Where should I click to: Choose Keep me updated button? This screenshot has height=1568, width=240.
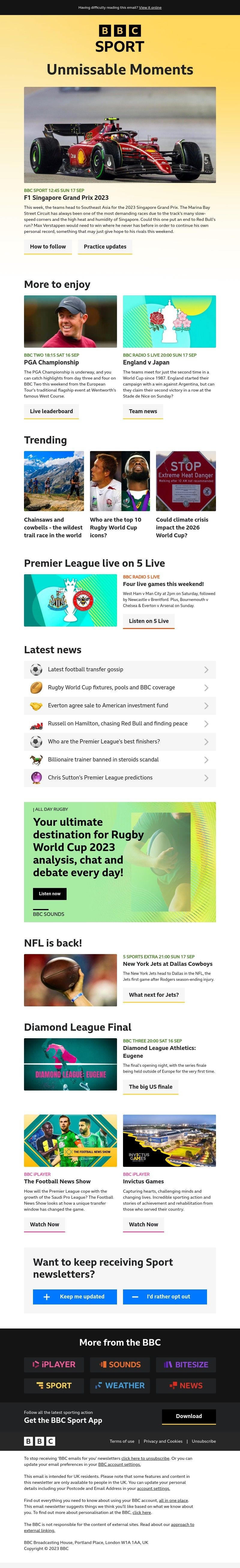(75, 1297)
